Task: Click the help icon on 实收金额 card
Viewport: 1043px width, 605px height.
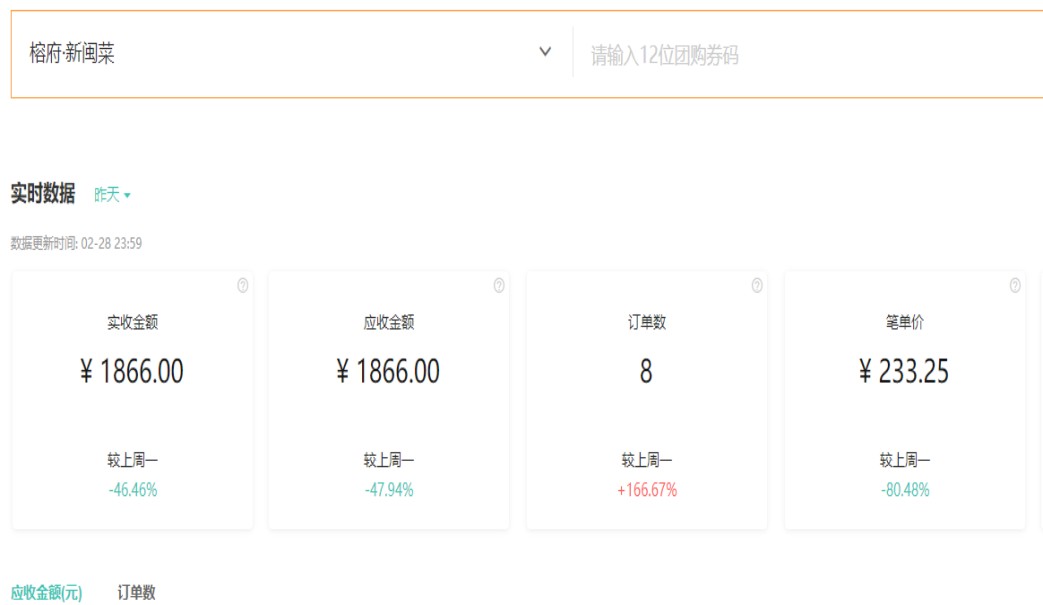Action: pyautogui.click(x=242, y=286)
